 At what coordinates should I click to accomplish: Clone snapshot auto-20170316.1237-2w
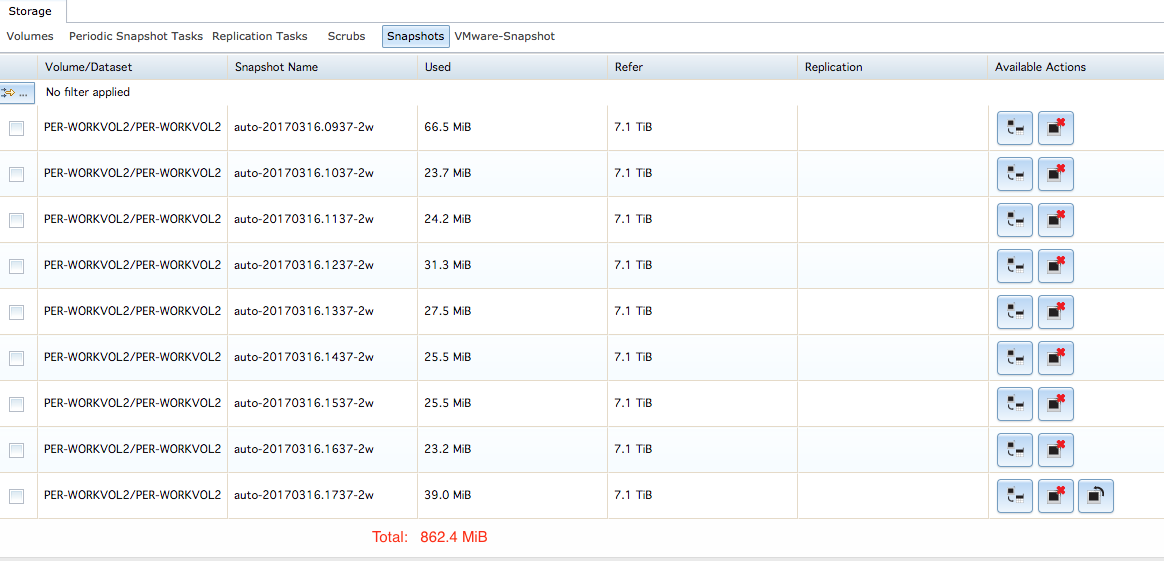1015,266
